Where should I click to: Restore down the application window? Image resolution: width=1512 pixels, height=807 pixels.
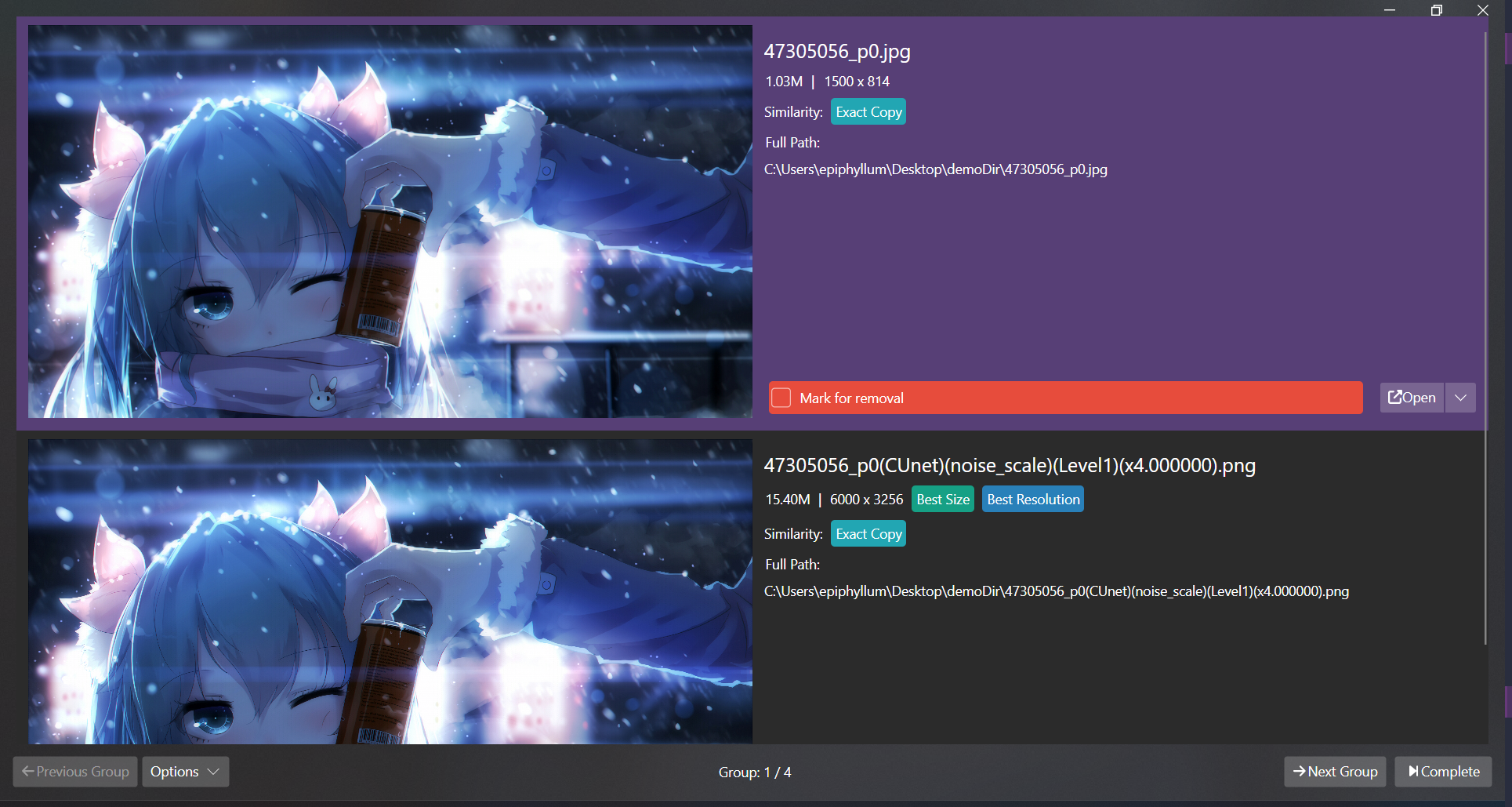point(1436,10)
